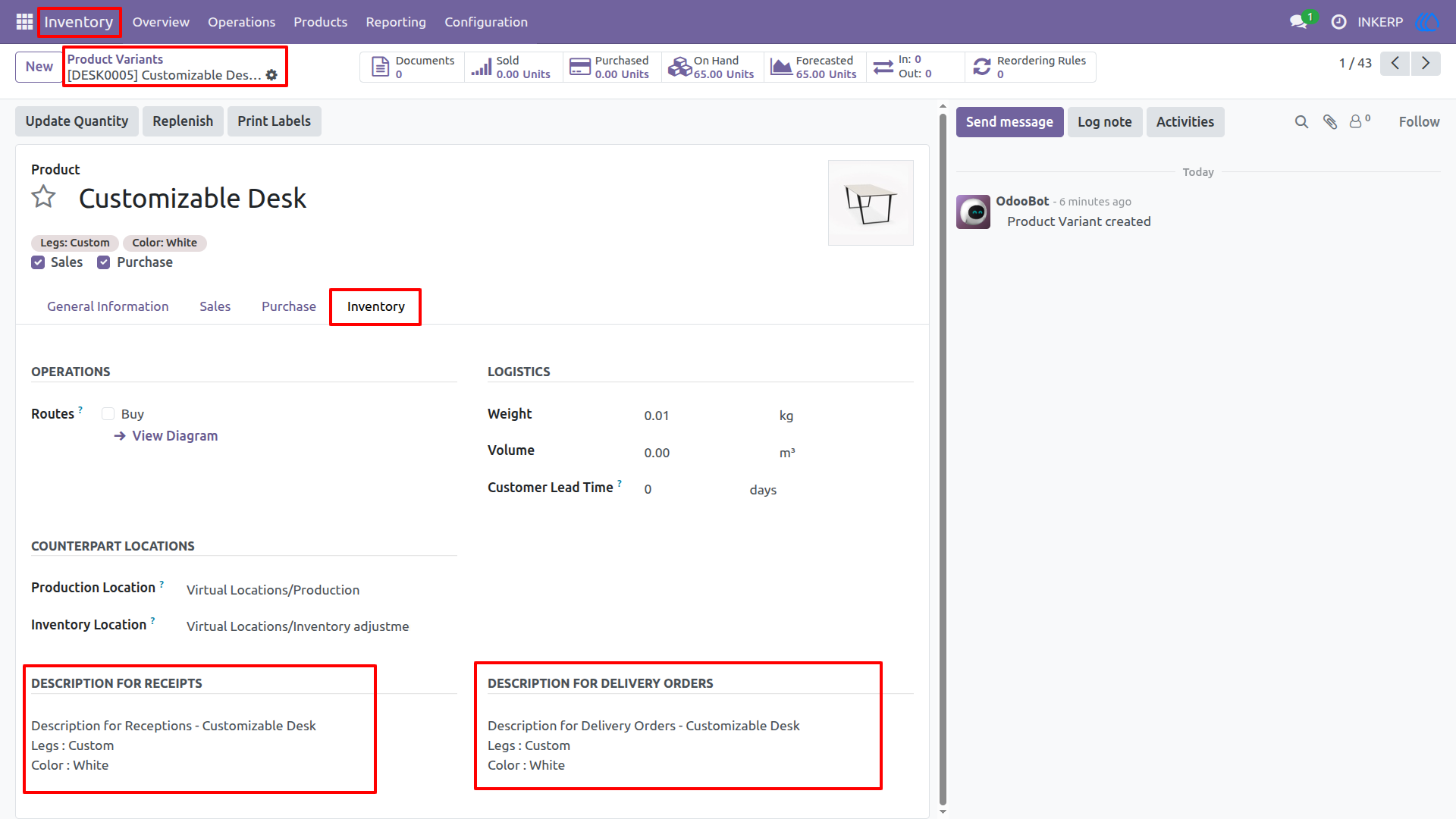1456x819 pixels.
Task: Toggle the Purchase checkbox
Action: [104, 262]
